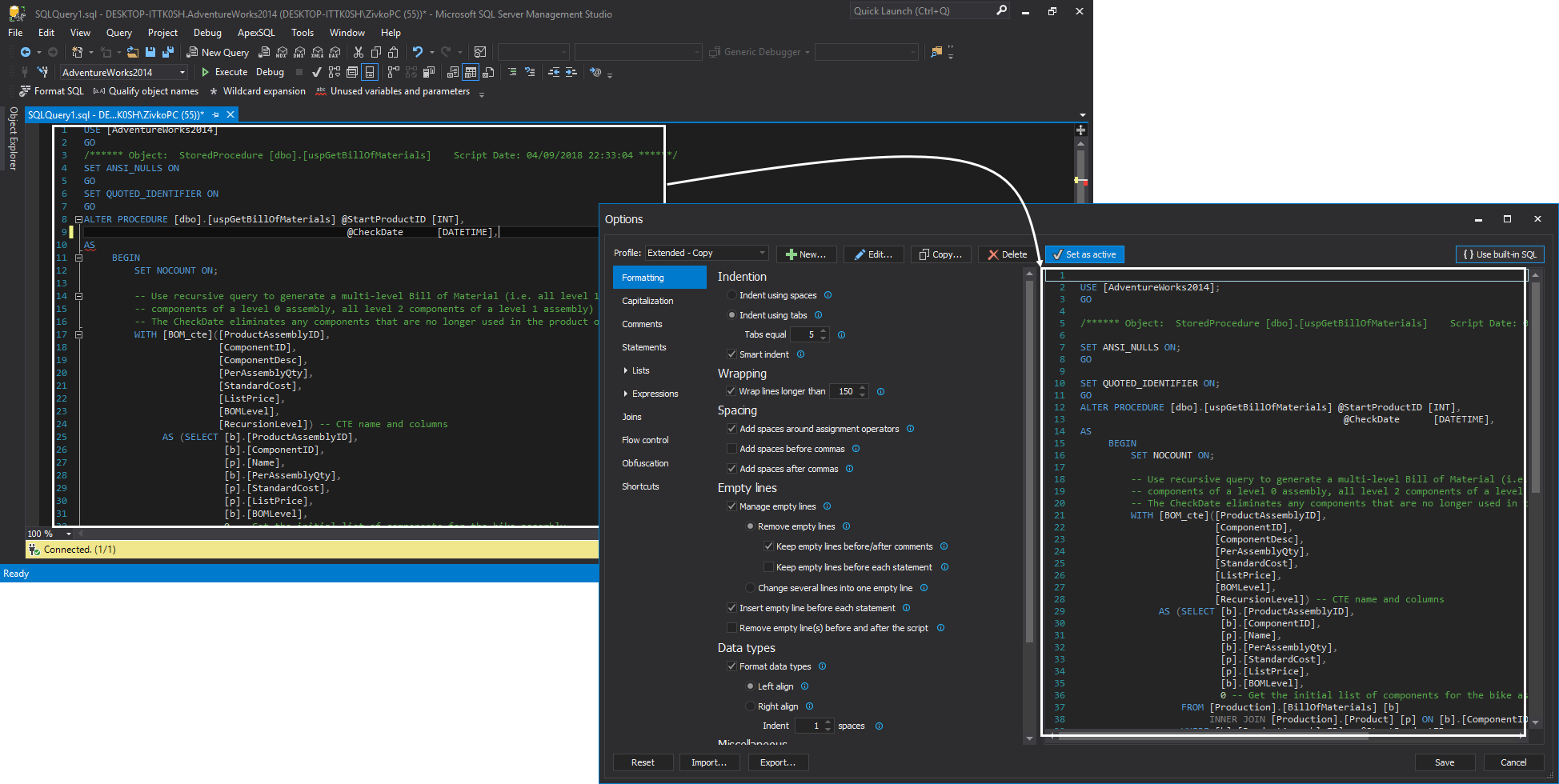Enable Keep empty lines before each statement
Image resolution: width=1559 pixels, height=784 pixels.
click(770, 566)
